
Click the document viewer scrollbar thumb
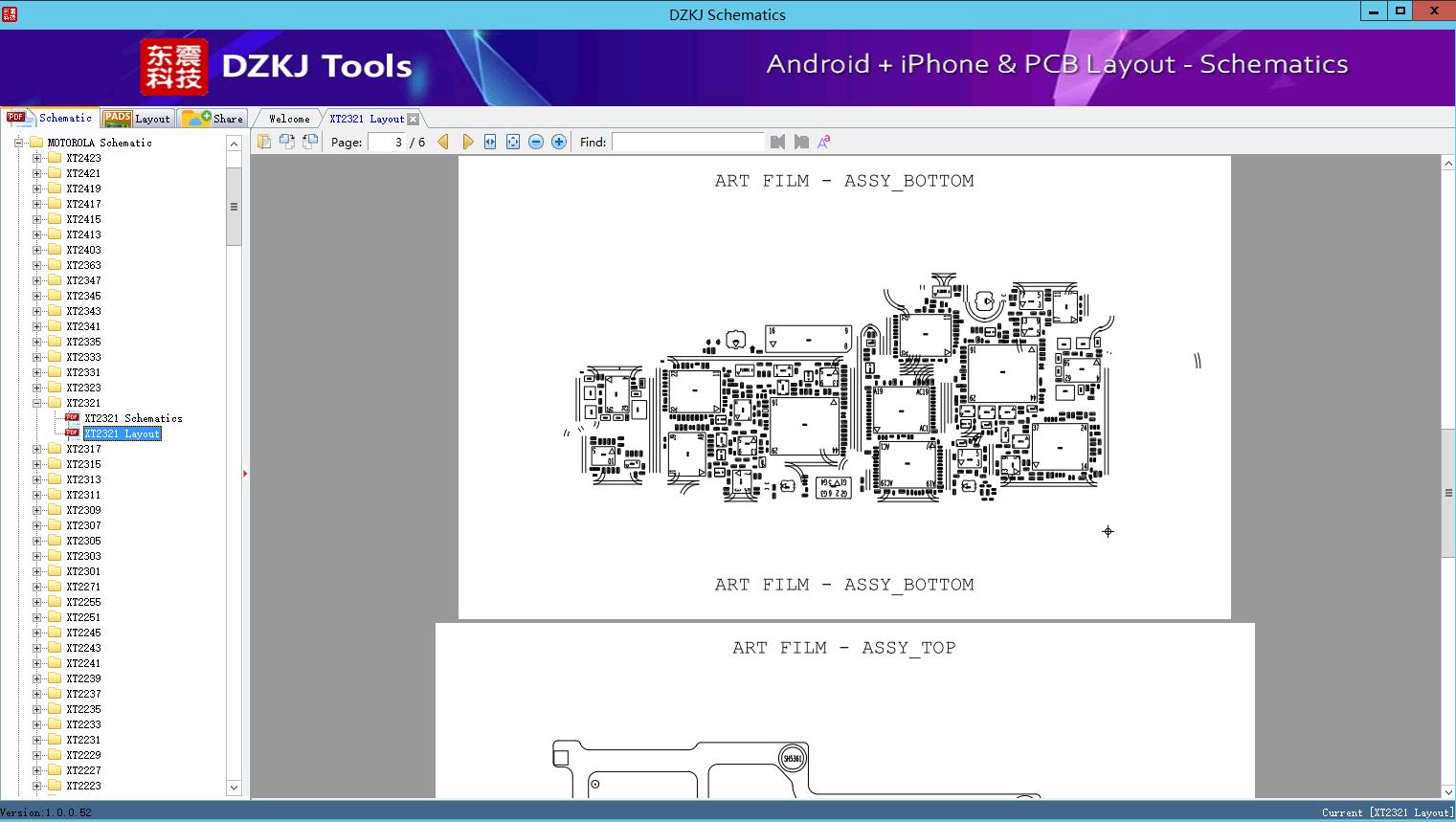[1448, 493]
